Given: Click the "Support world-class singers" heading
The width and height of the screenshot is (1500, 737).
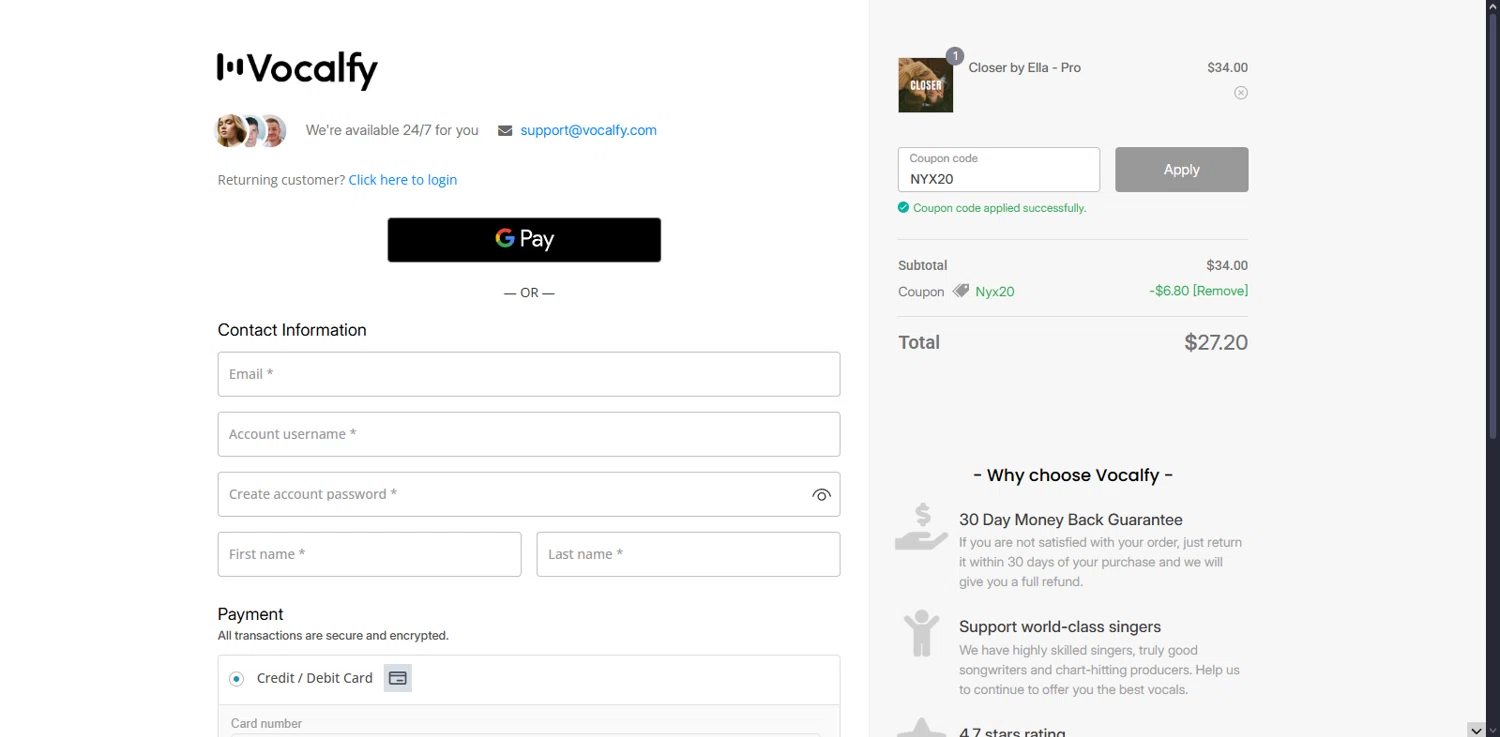Looking at the screenshot, I should (1060, 627).
